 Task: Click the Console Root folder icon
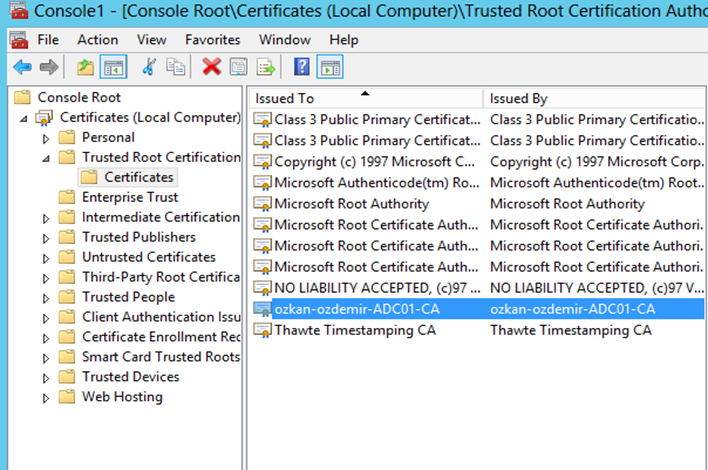(x=22, y=97)
